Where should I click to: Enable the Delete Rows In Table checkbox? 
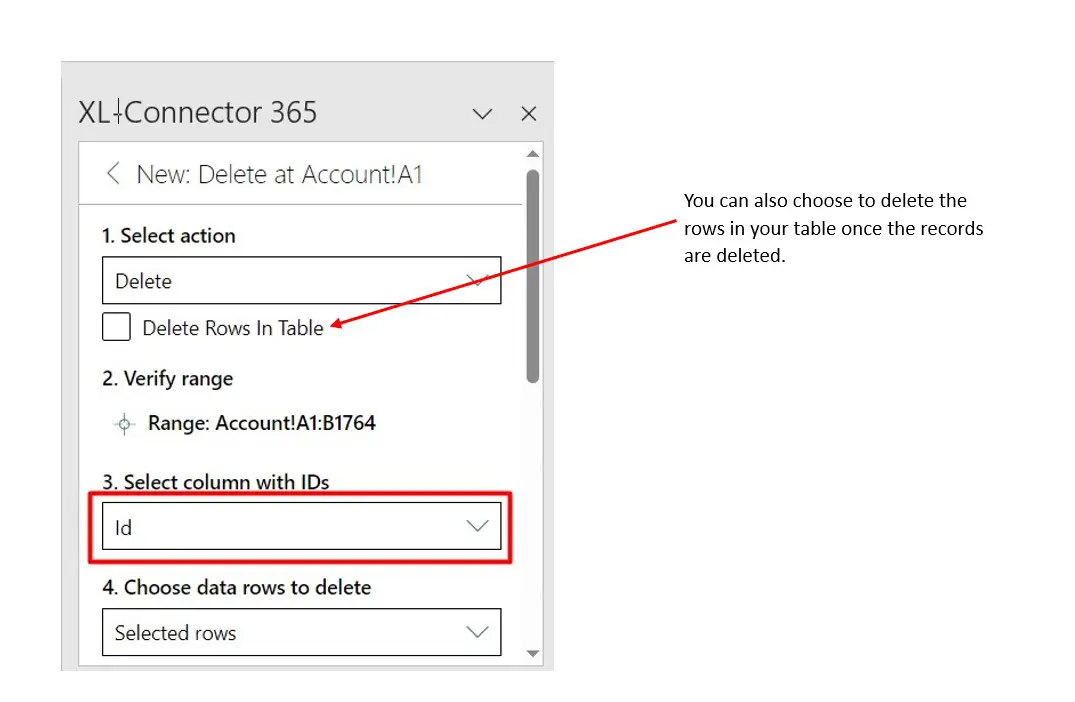click(116, 327)
